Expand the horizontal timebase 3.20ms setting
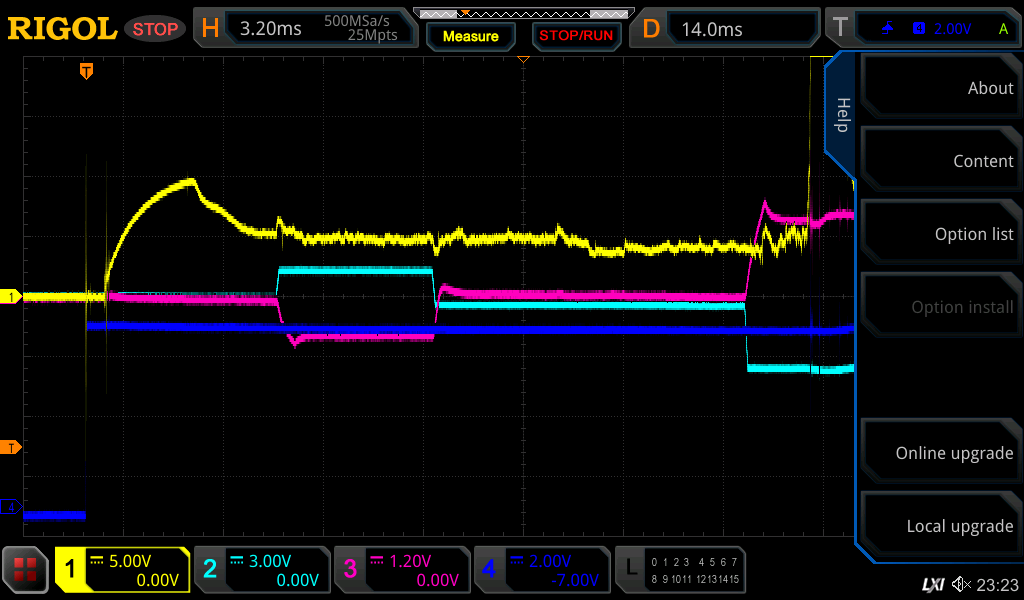Screen dimensions: 1024x600 305,29
